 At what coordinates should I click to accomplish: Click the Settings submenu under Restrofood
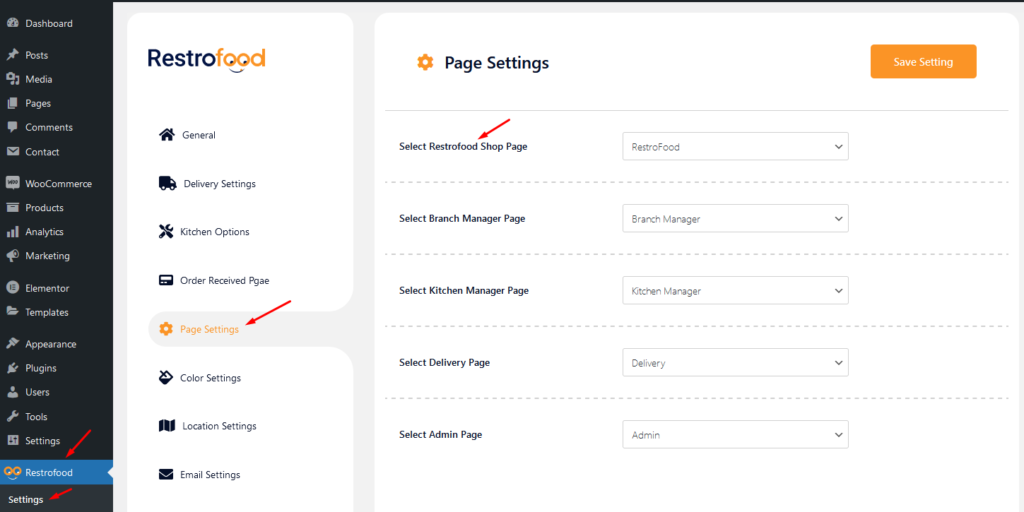(x=26, y=500)
